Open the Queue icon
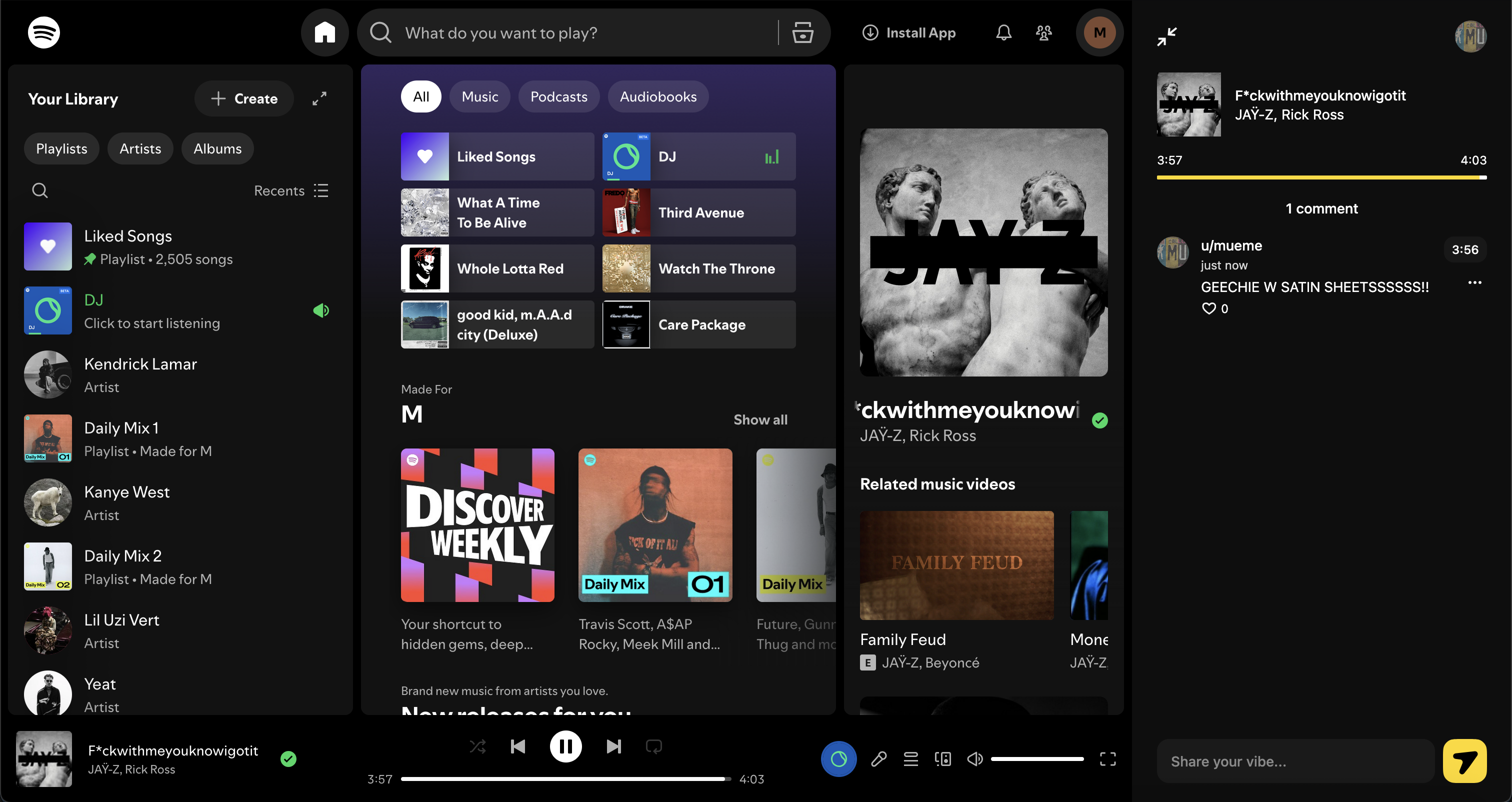The width and height of the screenshot is (1512, 802). [911, 759]
